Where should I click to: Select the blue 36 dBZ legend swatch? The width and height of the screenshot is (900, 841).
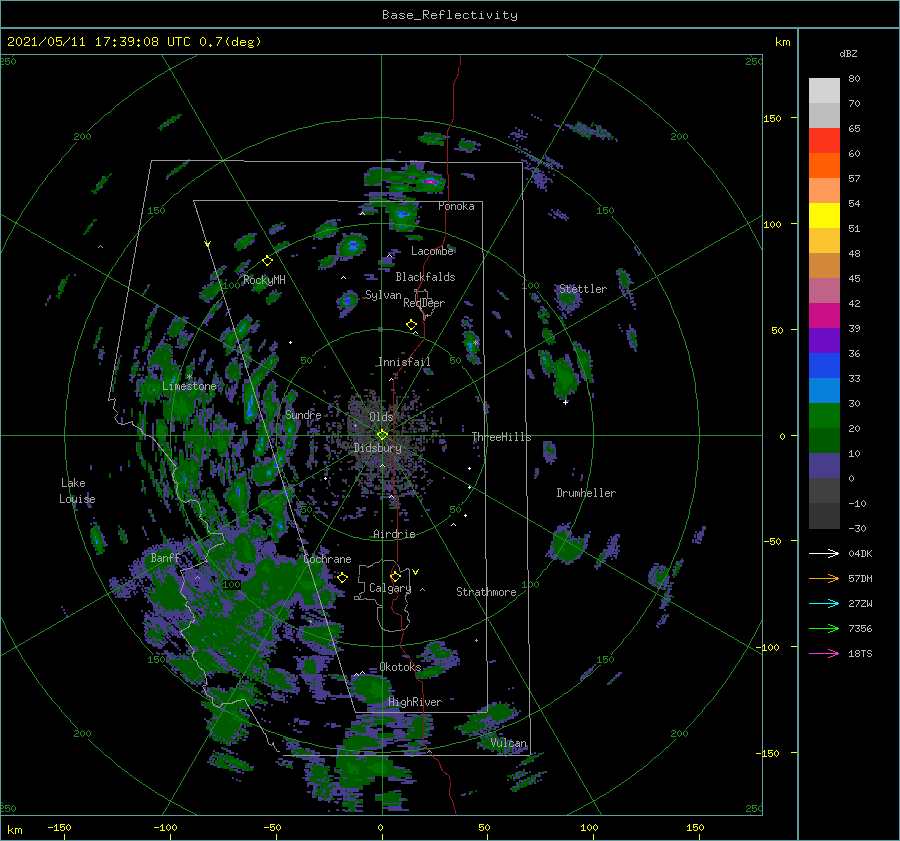824,365
